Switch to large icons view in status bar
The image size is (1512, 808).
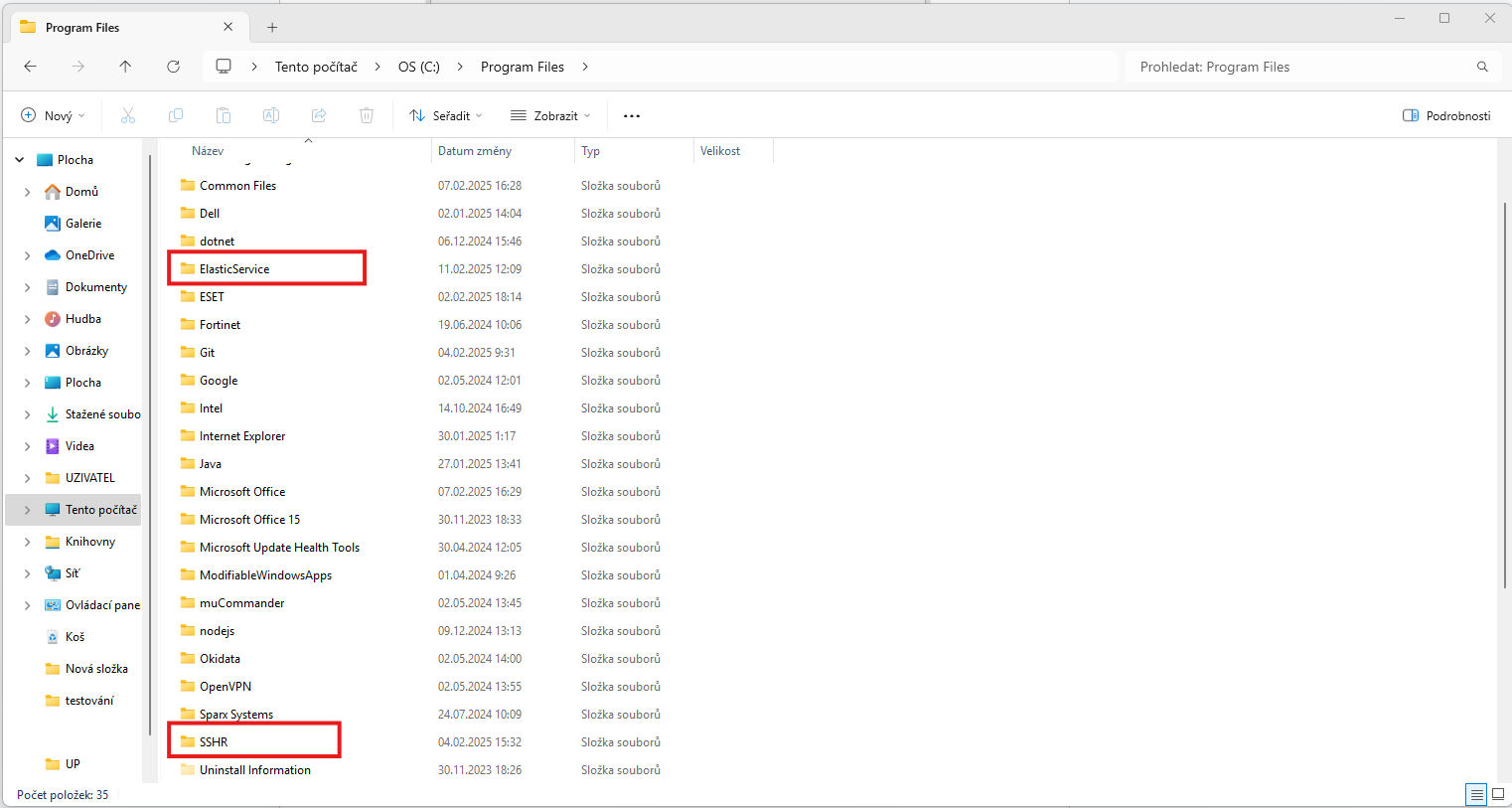1498,794
